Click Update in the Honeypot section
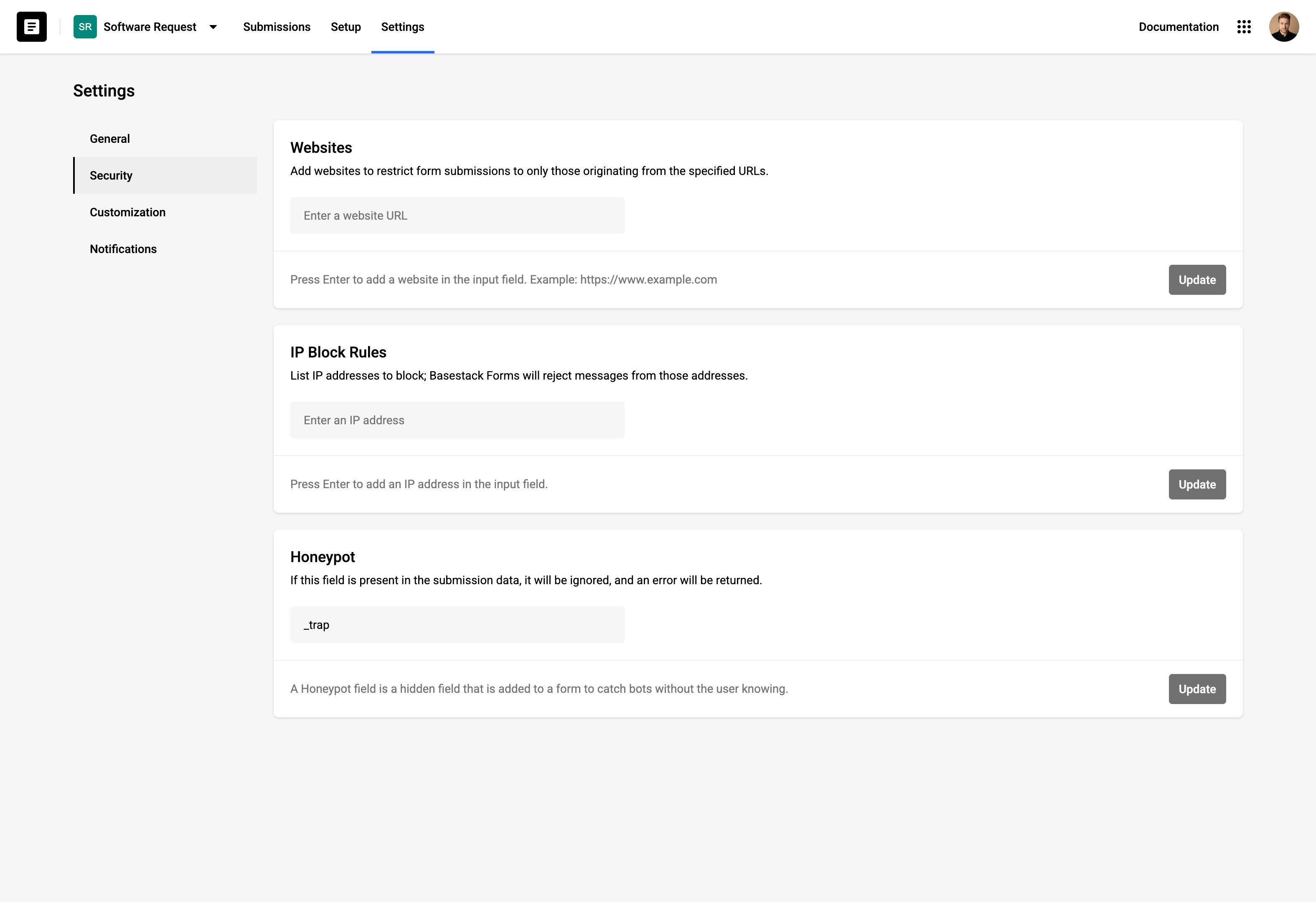The height and width of the screenshot is (902, 1316). click(x=1197, y=689)
